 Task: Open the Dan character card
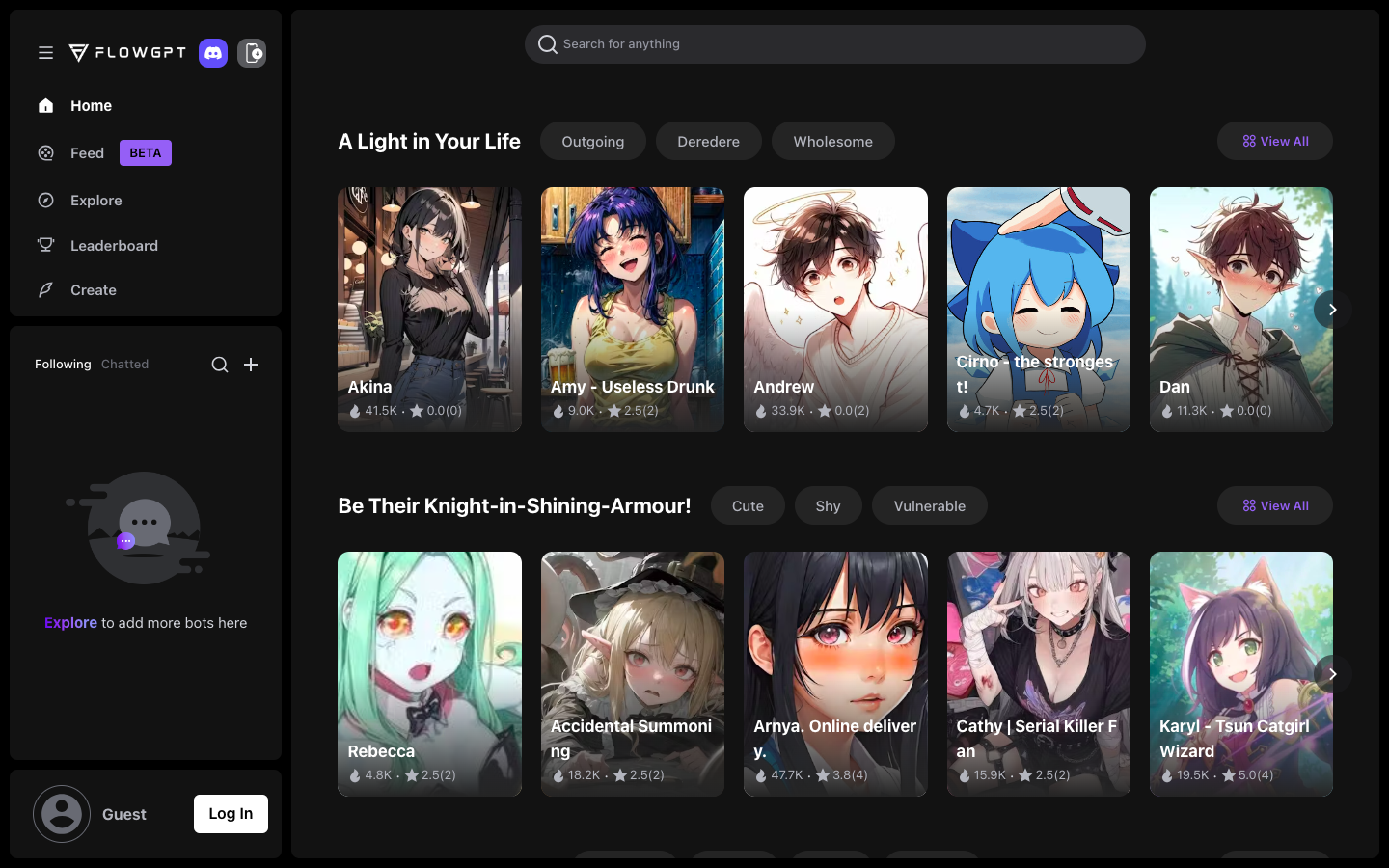click(x=1241, y=310)
